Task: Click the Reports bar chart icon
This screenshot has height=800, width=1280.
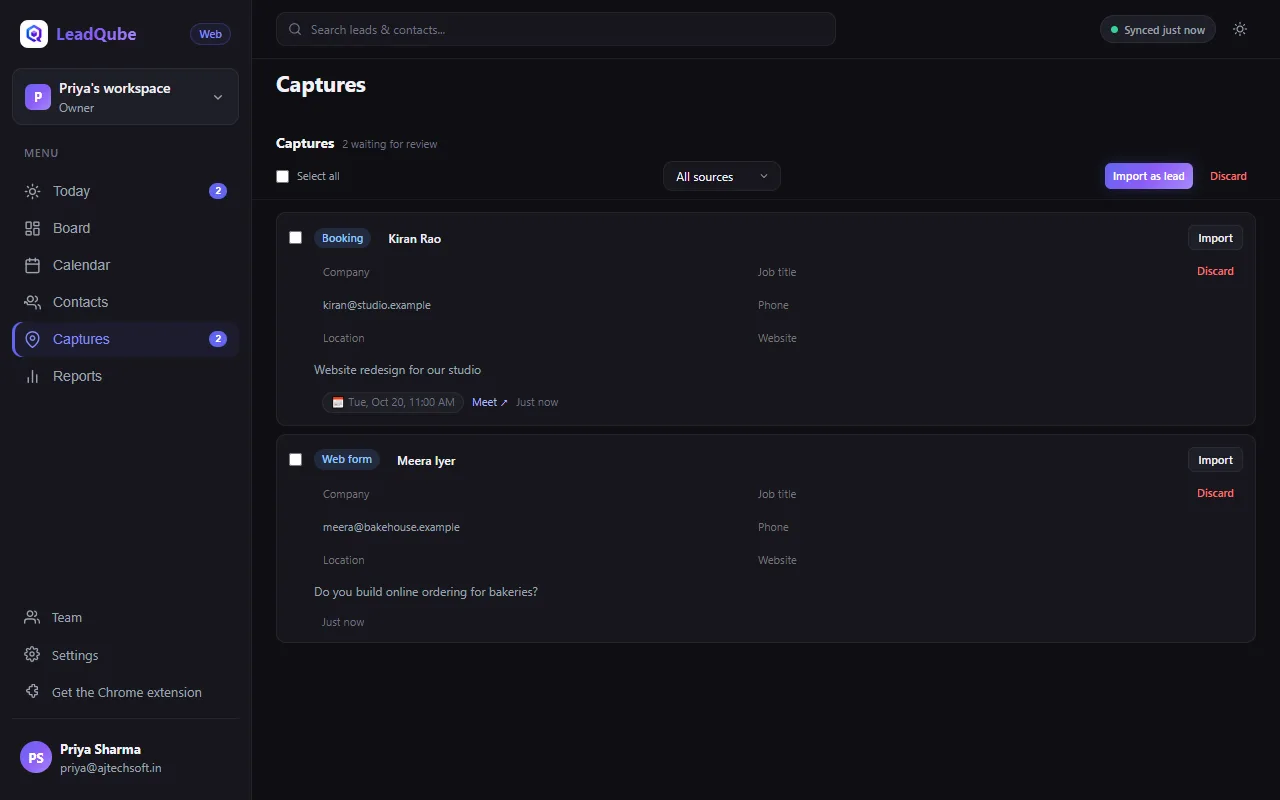Action: pyautogui.click(x=33, y=376)
